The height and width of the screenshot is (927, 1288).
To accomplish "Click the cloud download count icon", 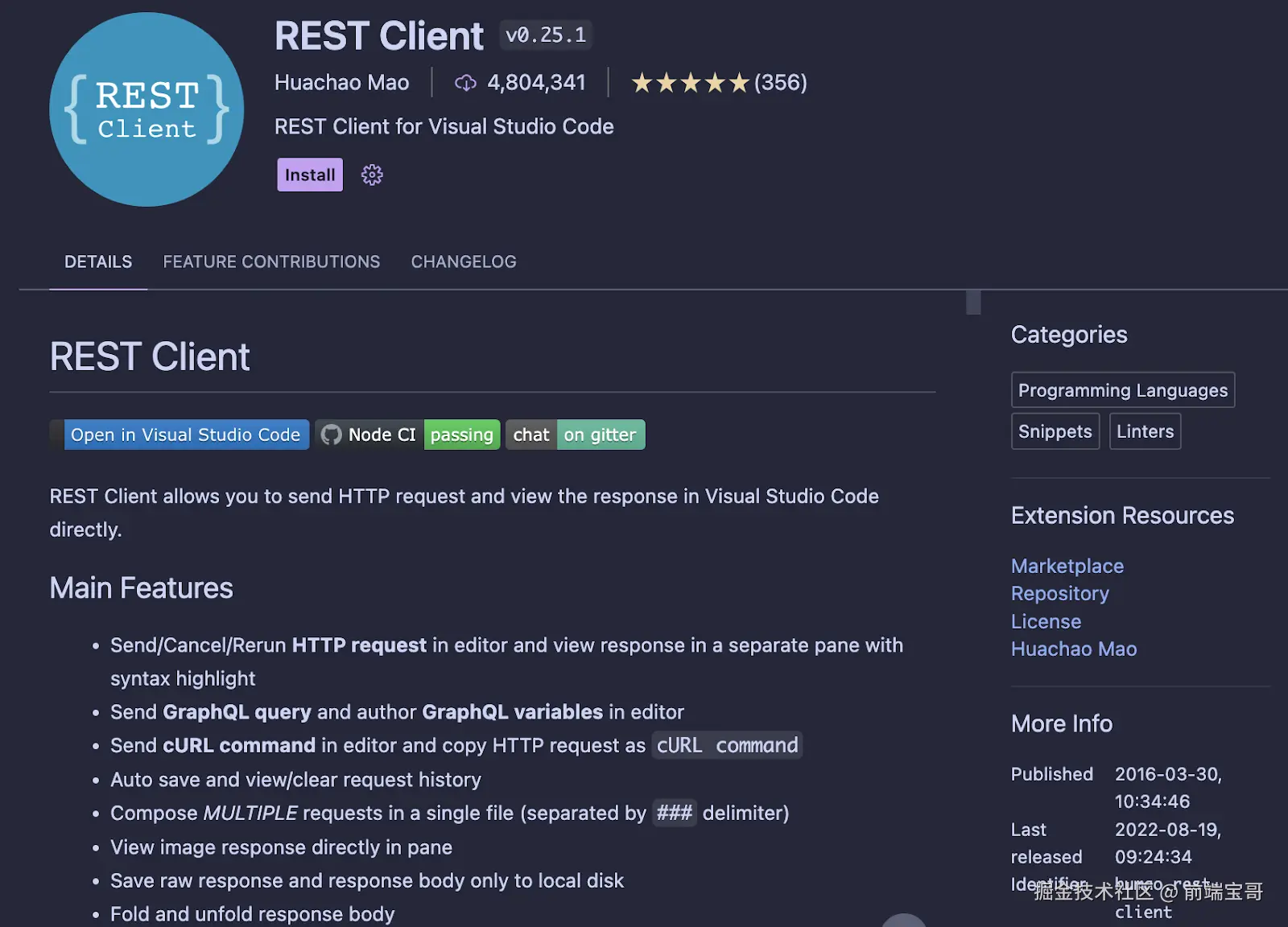I will click(465, 83).
